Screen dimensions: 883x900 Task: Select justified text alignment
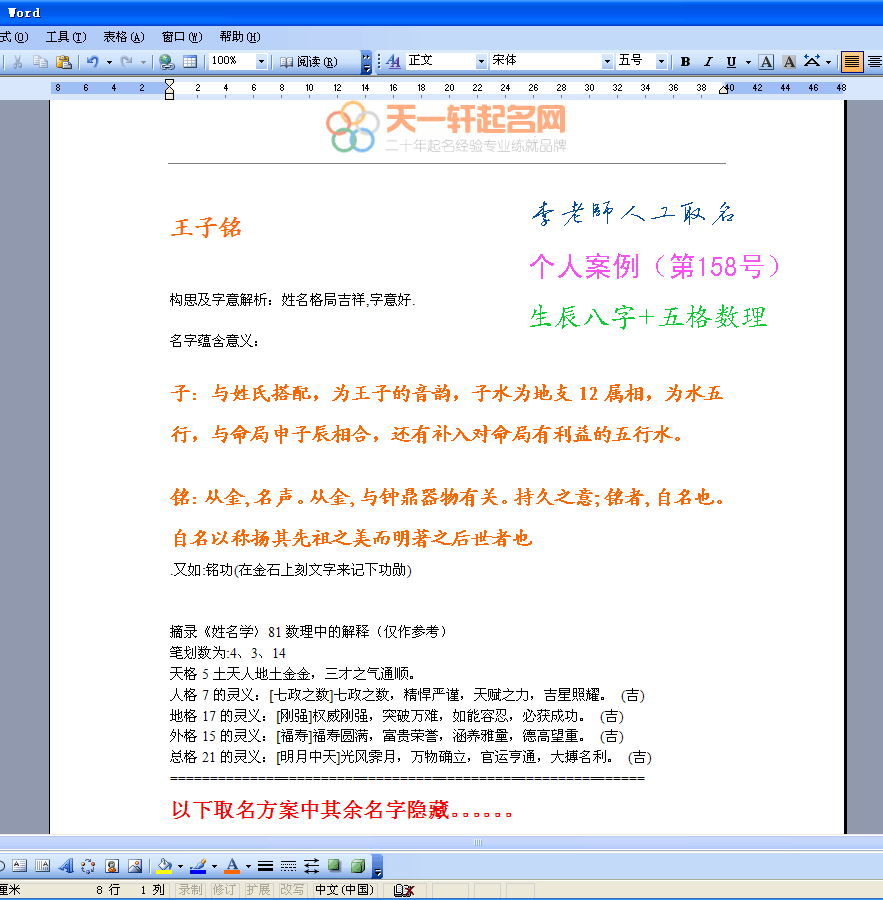(x=851, y=61)
